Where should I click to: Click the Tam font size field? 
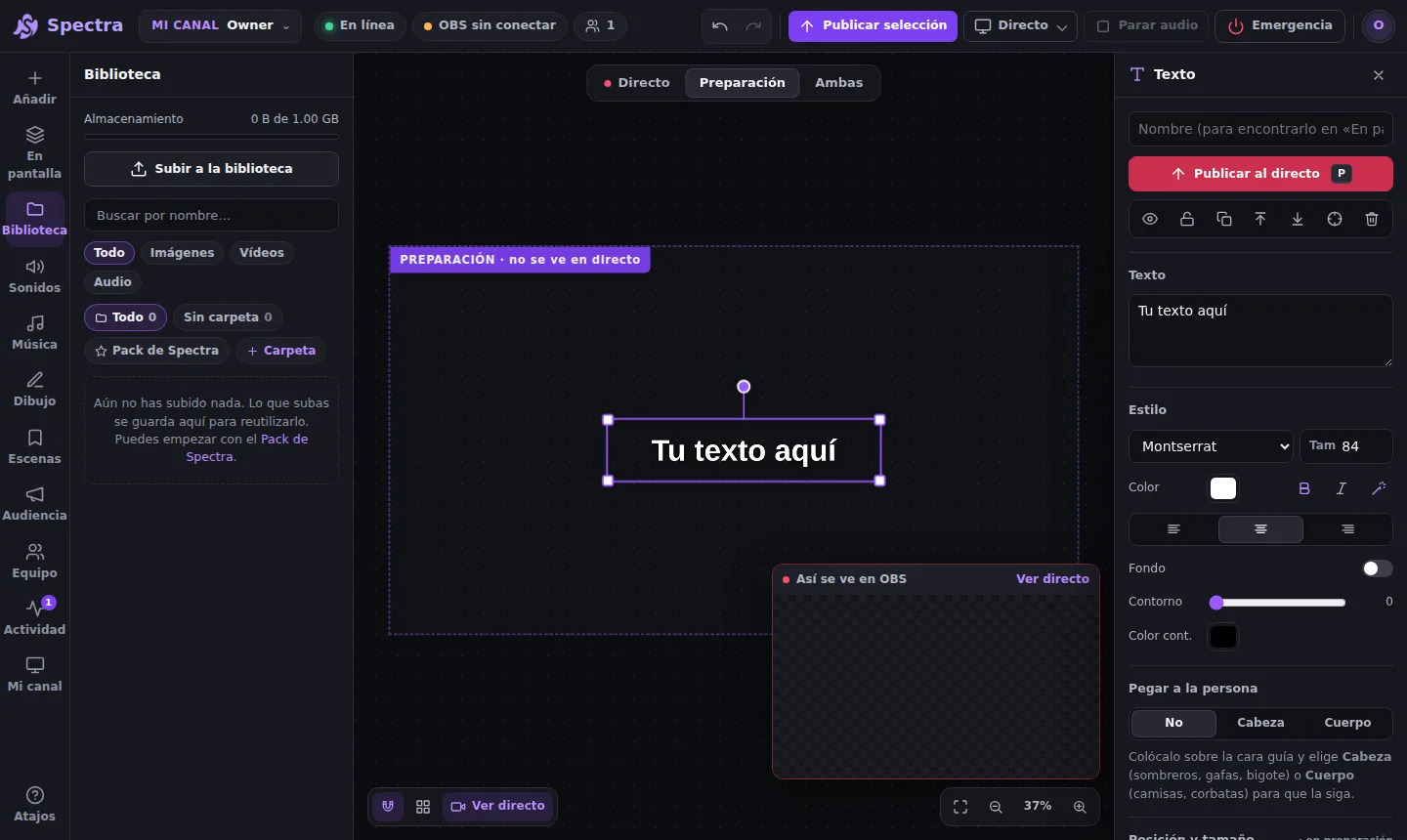pyautogui.click(x=1345, y=446)
